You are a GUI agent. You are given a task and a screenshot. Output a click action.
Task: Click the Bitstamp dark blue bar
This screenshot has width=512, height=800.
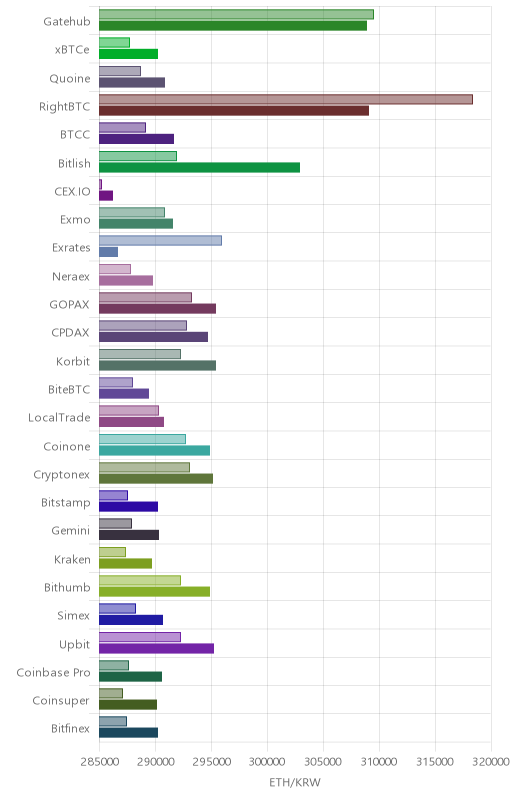[x=128, y=507]
